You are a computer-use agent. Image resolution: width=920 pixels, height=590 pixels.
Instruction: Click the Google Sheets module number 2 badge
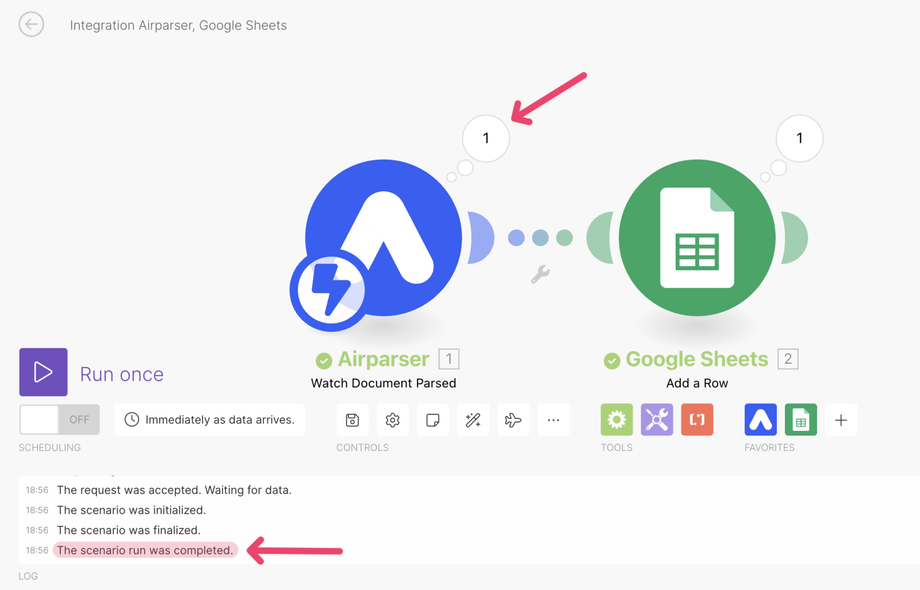coord(788,358)
